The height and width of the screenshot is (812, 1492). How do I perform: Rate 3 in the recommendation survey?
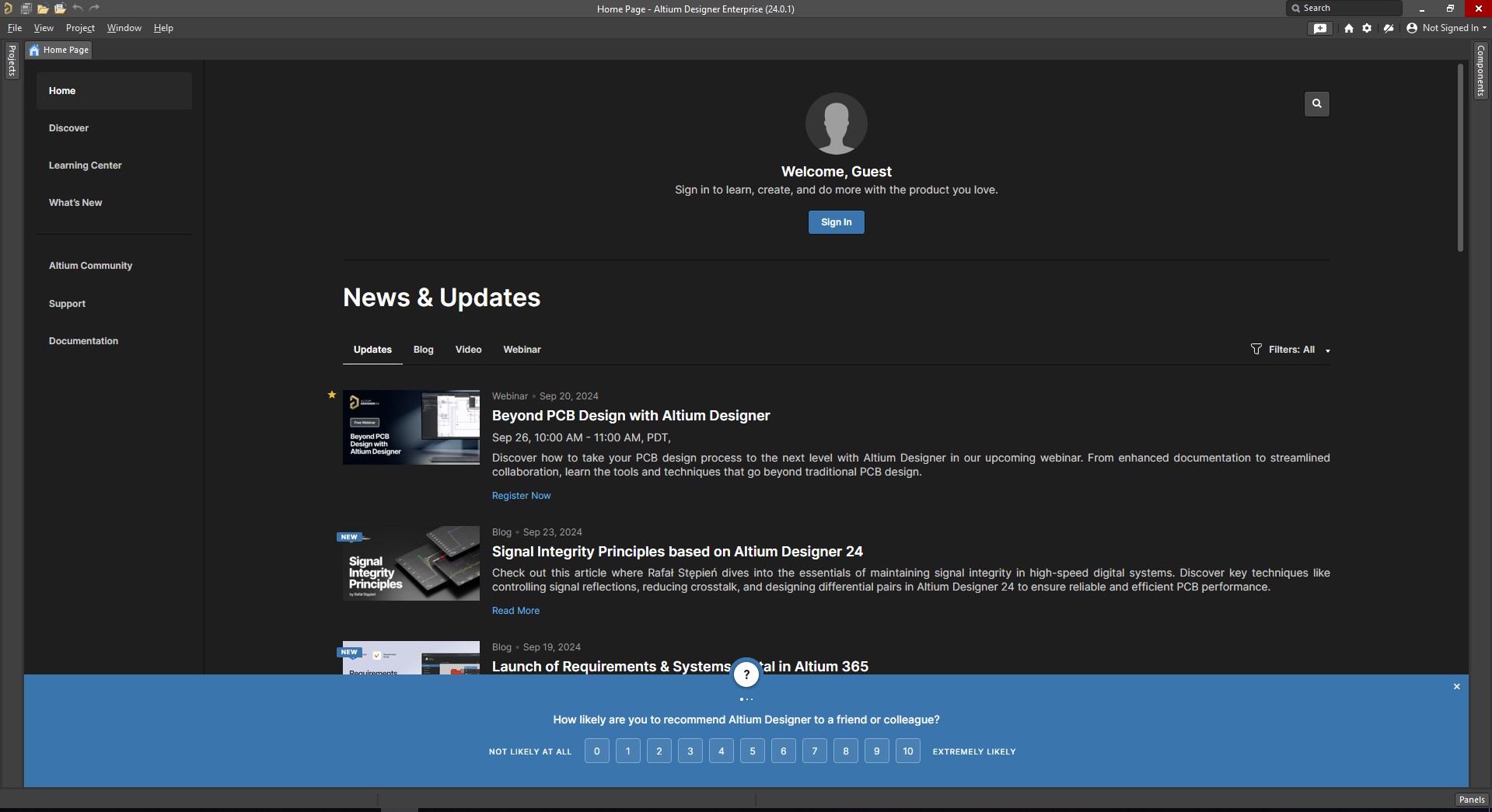[690, 751]
